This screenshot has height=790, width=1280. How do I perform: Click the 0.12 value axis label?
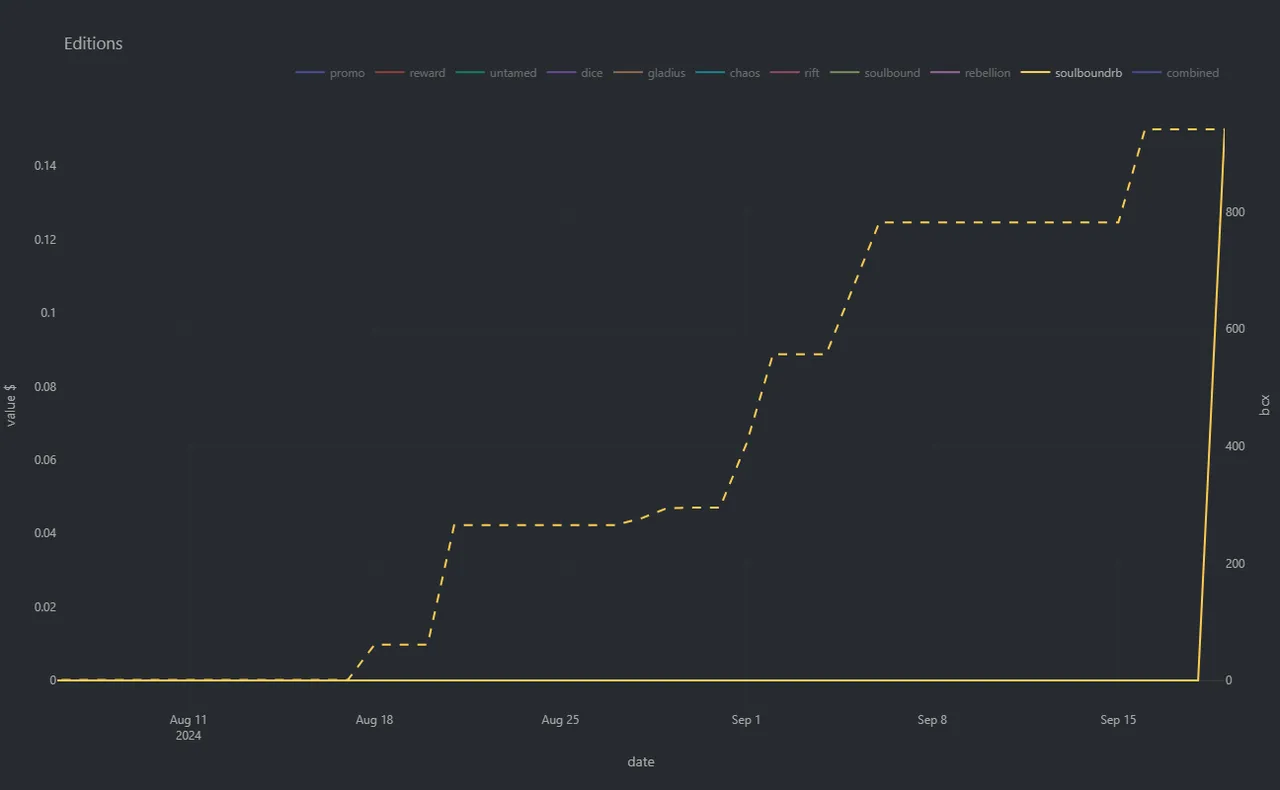(45, 240)
